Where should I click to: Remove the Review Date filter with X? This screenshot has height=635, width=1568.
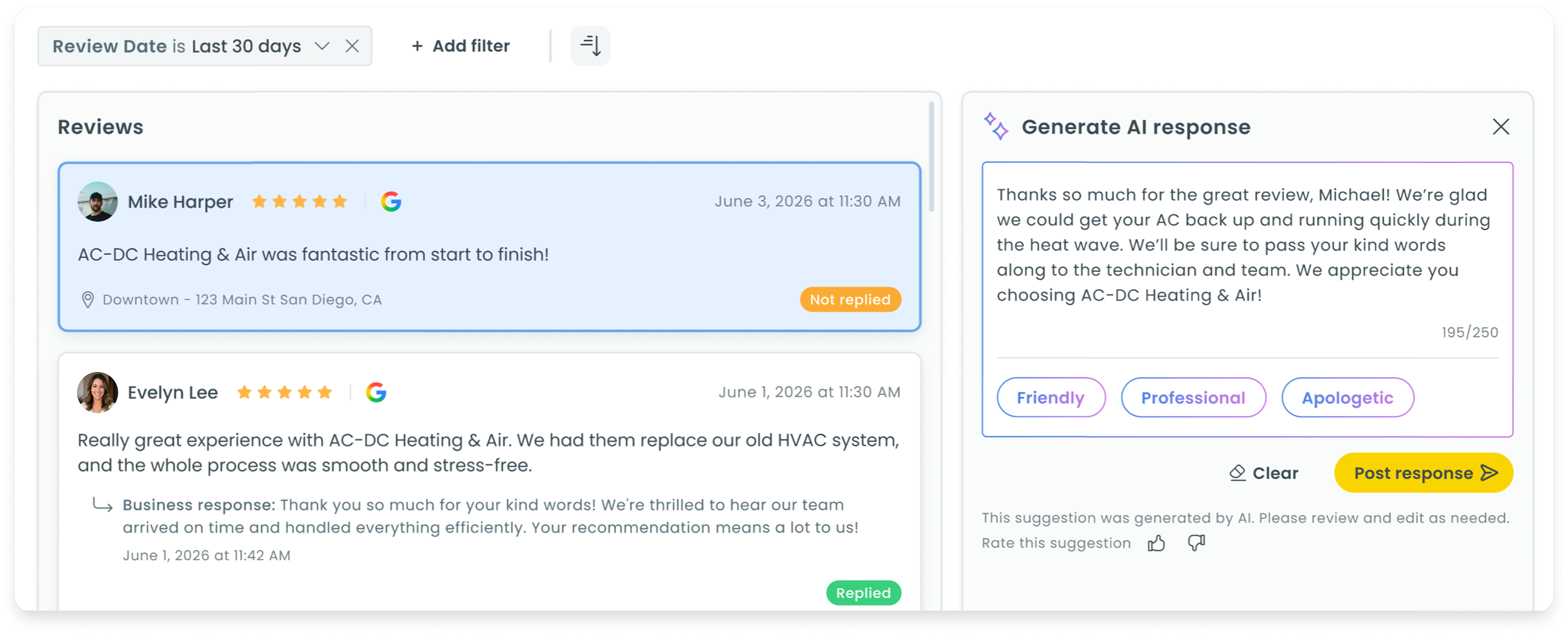click(x=352, y=46)
